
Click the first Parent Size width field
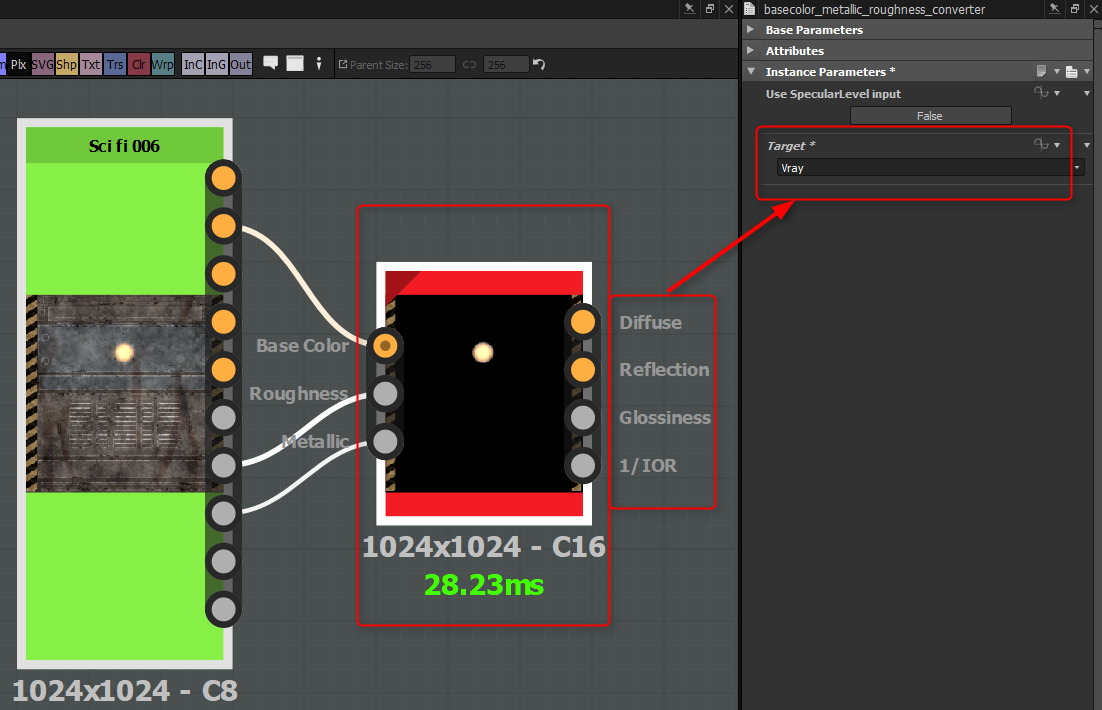point(433,65)
